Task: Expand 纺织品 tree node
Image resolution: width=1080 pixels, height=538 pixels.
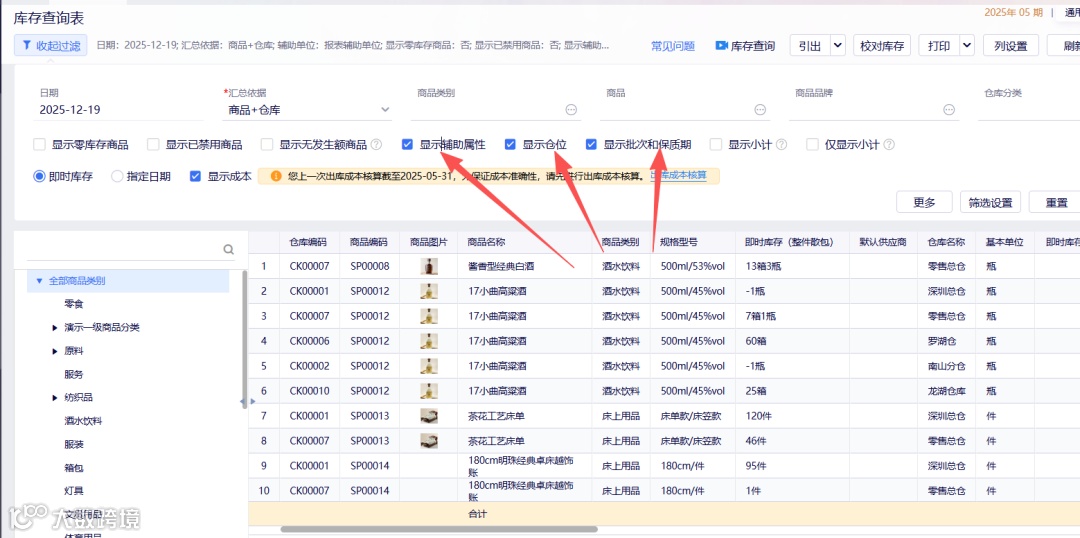Action: tap(55, 398)
